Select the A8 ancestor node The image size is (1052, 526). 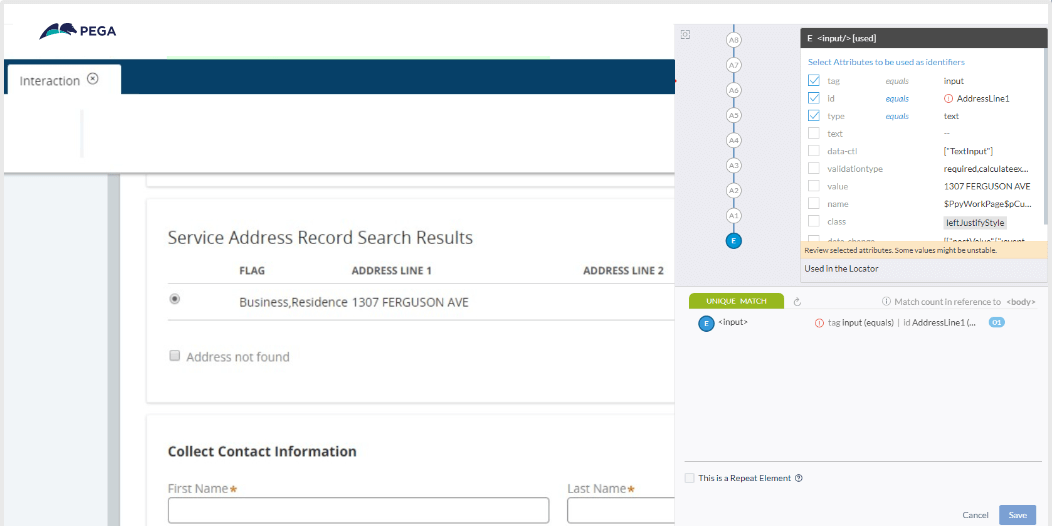click(734, 40)
